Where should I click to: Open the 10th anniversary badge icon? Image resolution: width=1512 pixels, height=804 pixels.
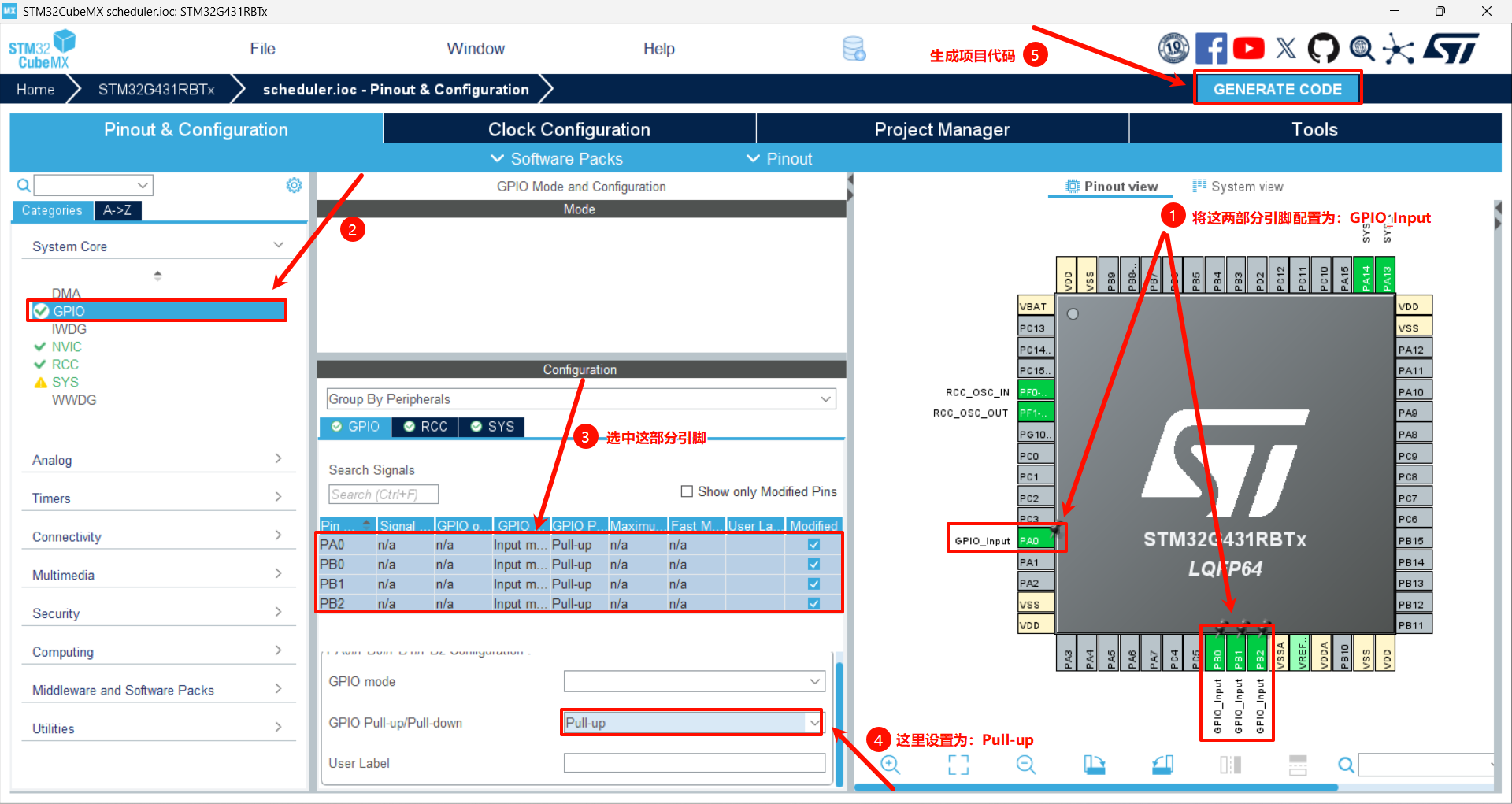1173,48
